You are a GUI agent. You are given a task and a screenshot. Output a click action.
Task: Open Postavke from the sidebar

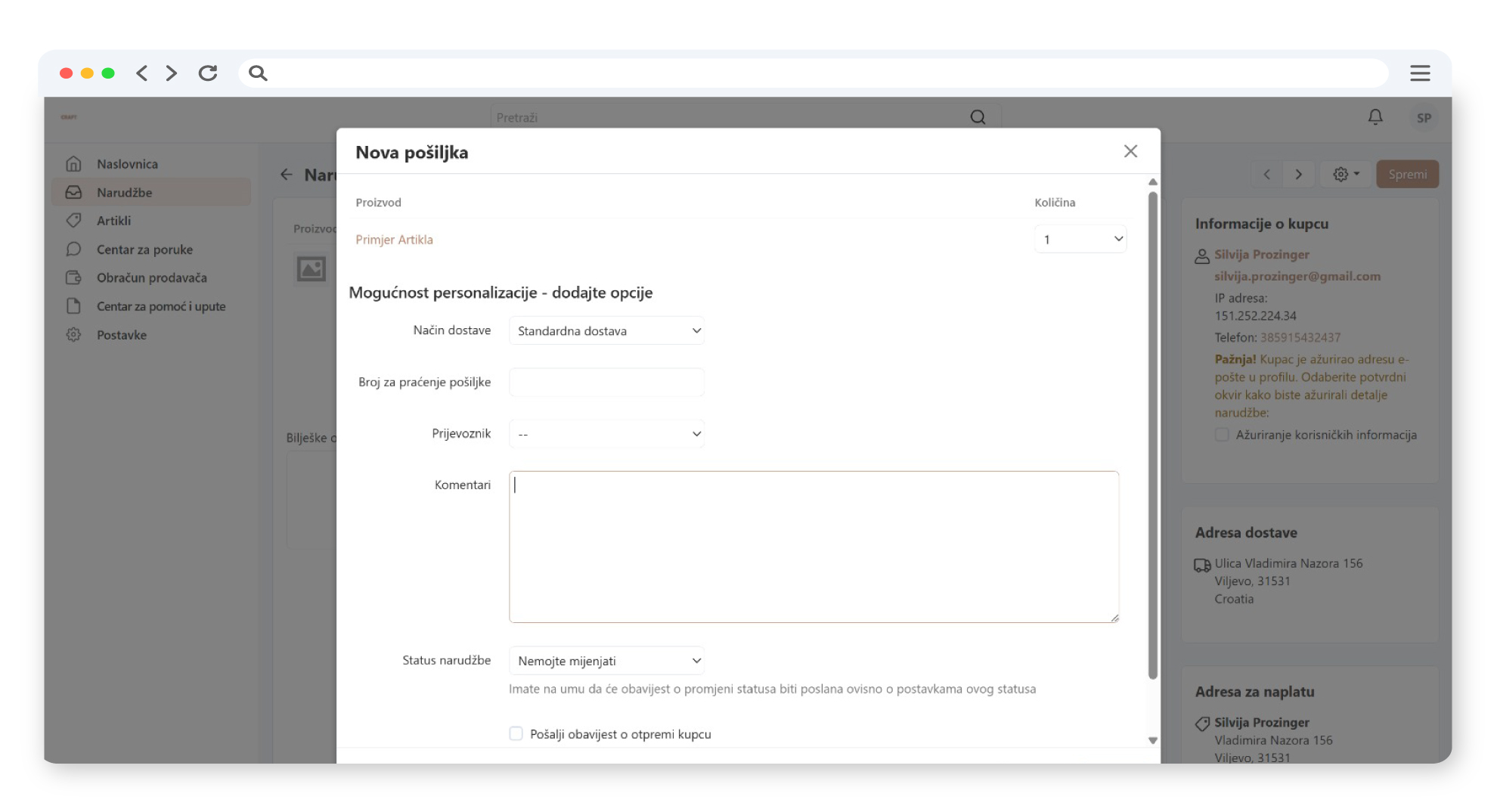coord(121,335)
